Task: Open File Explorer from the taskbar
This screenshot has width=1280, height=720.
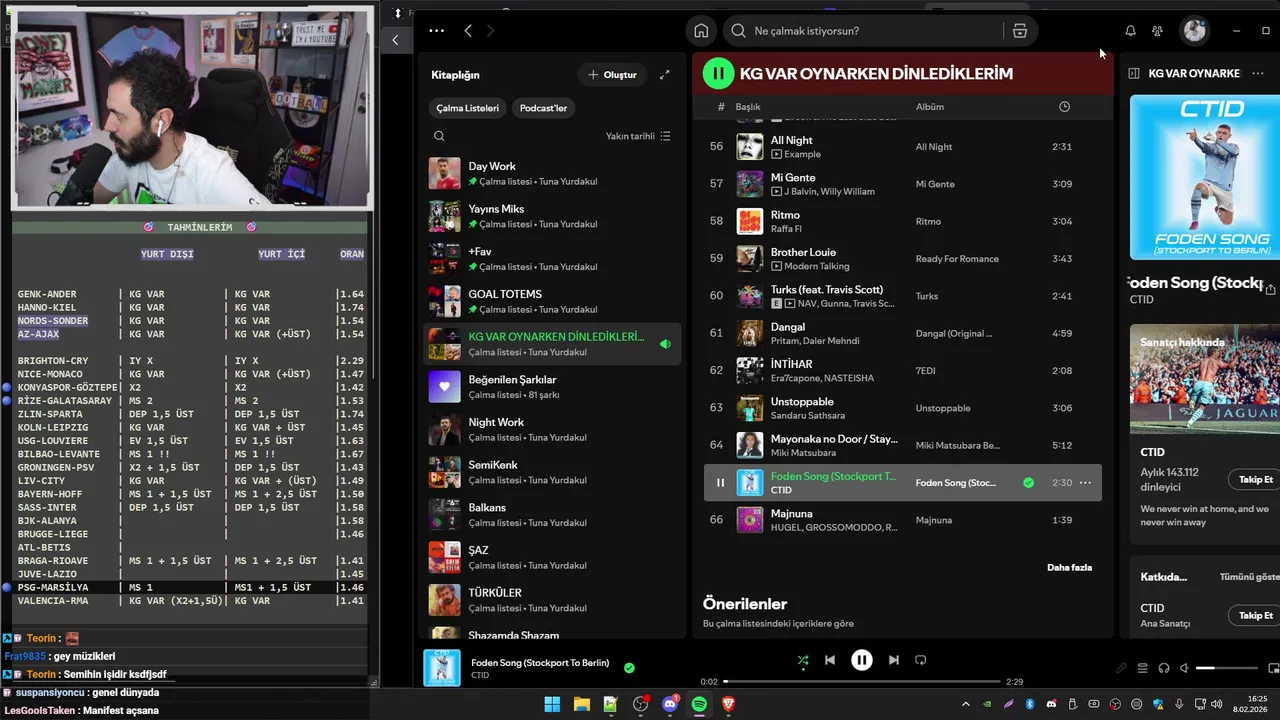Action: [x=582, y=704]
